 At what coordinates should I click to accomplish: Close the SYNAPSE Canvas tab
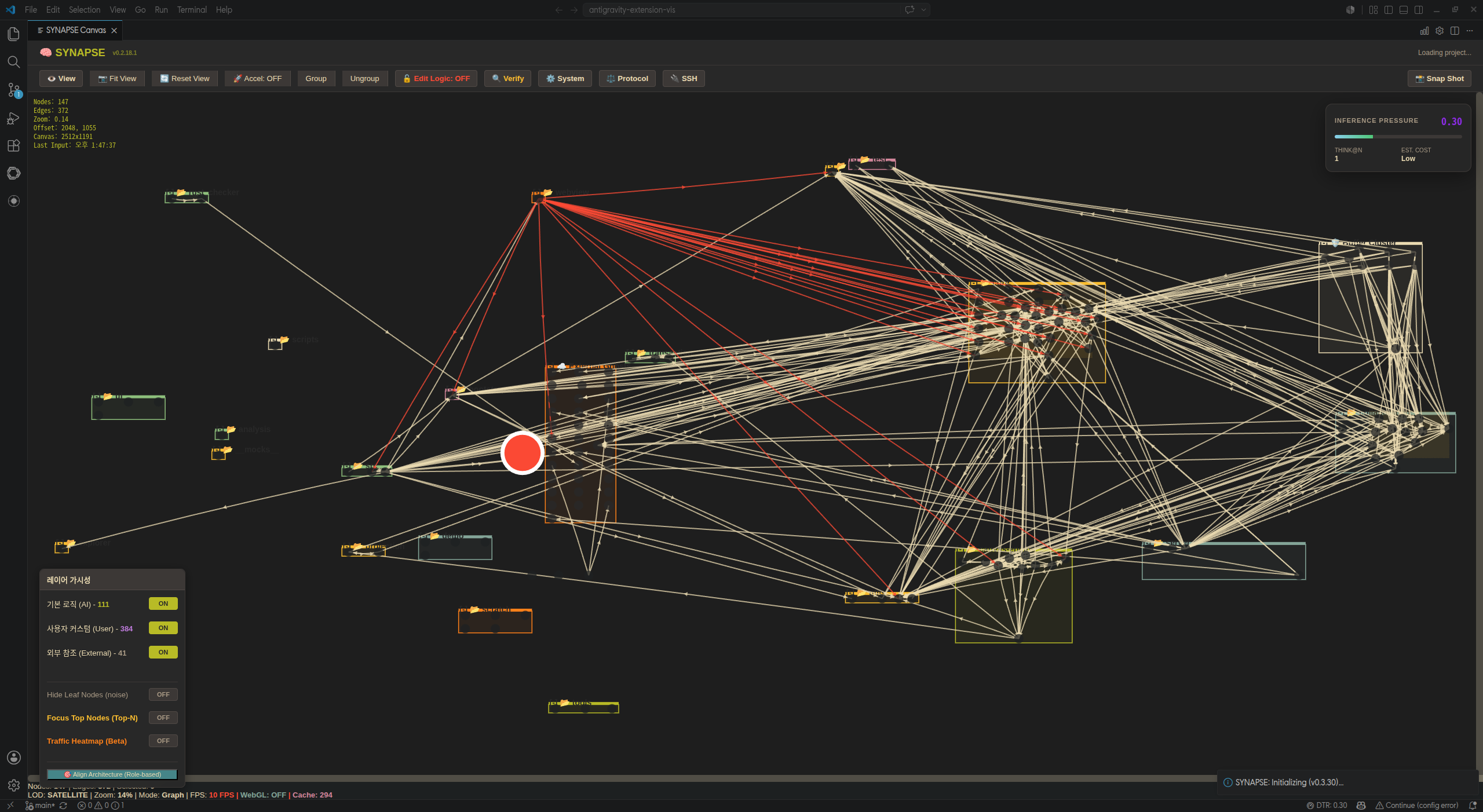(114, 31)
